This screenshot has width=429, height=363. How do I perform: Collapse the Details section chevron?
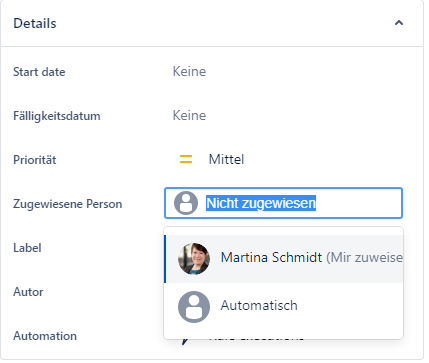(x=399, y=23)
